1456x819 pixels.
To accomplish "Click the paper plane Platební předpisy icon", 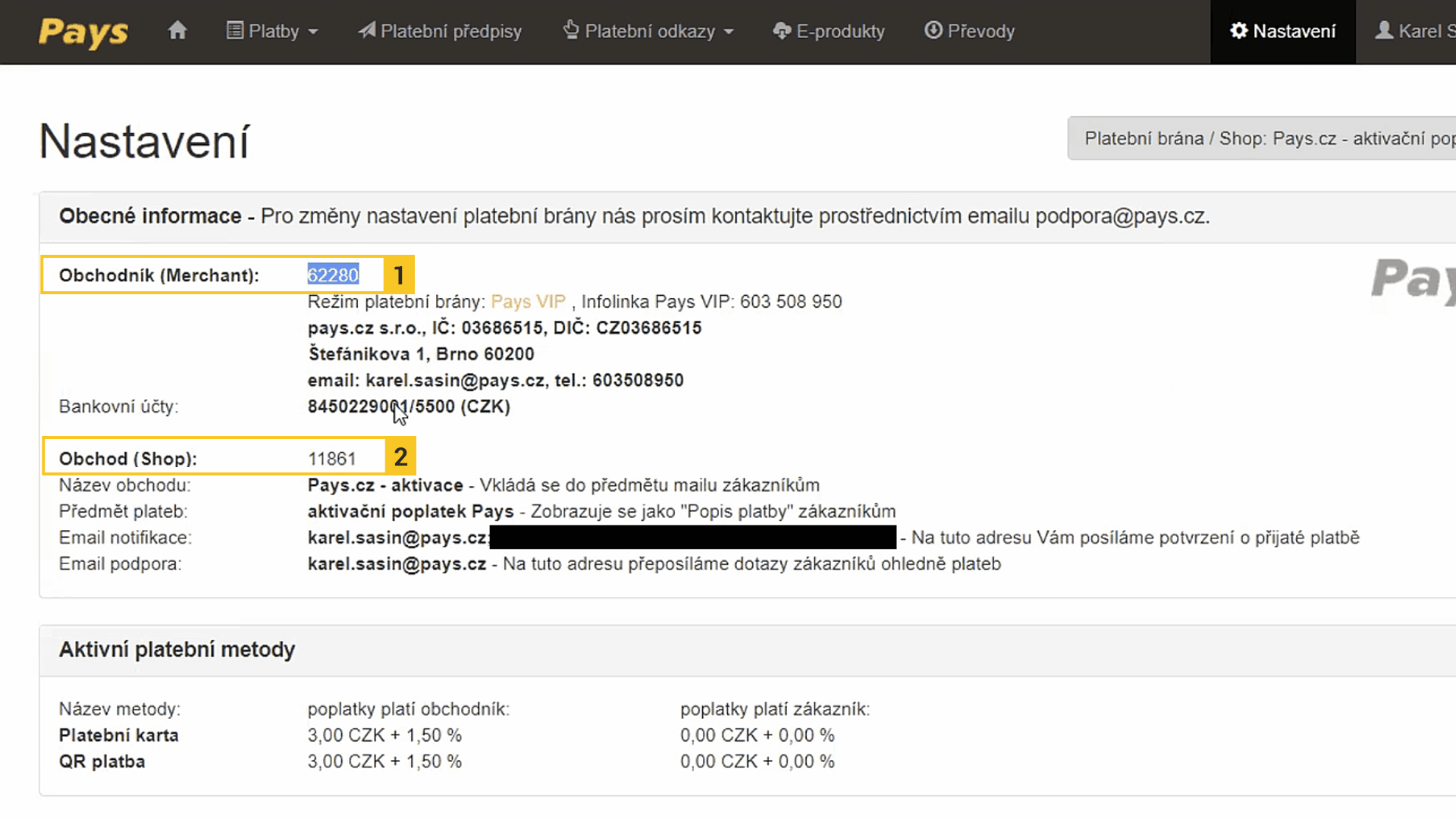I will (367, 30).
